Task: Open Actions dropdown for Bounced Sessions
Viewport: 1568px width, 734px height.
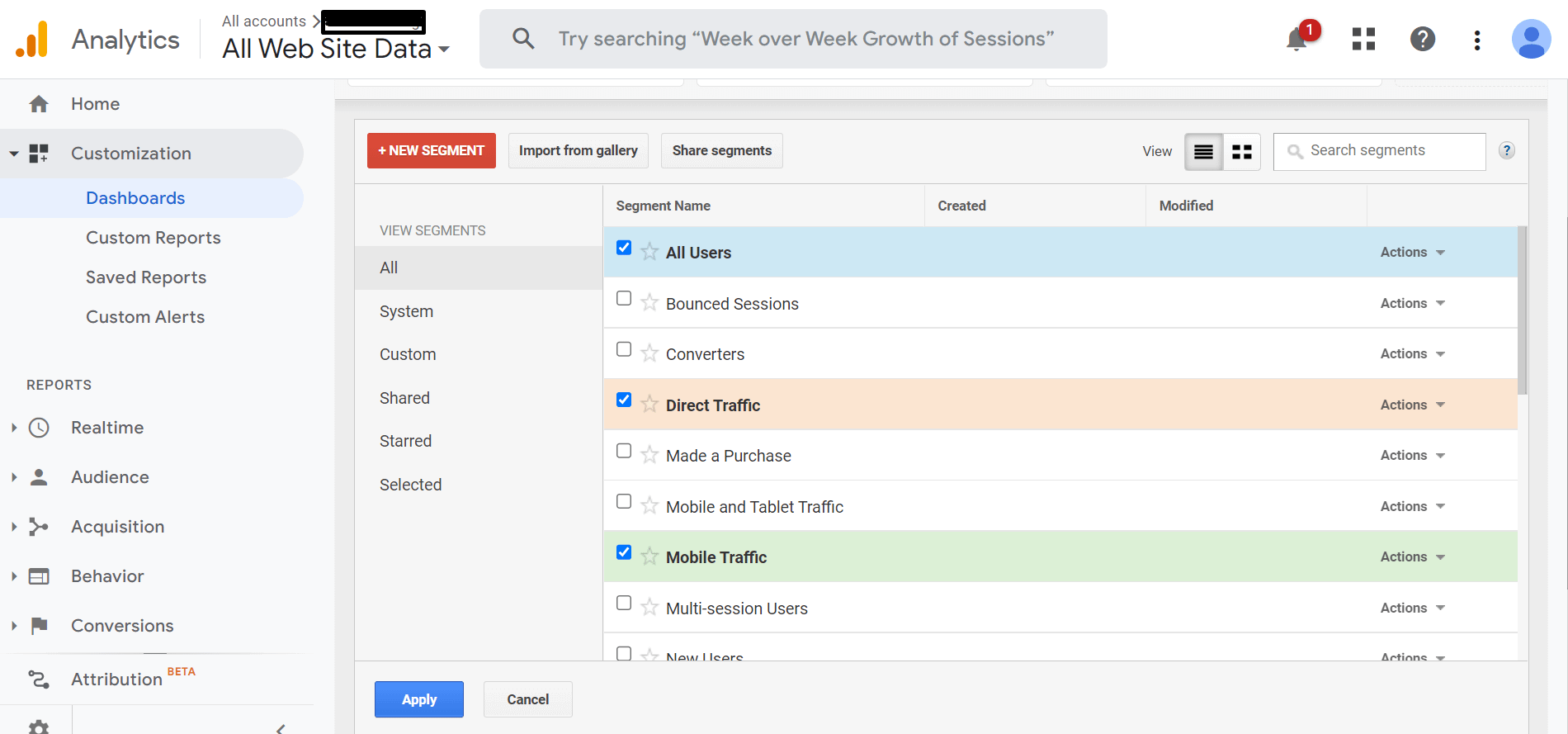Action: [1412, 303]
